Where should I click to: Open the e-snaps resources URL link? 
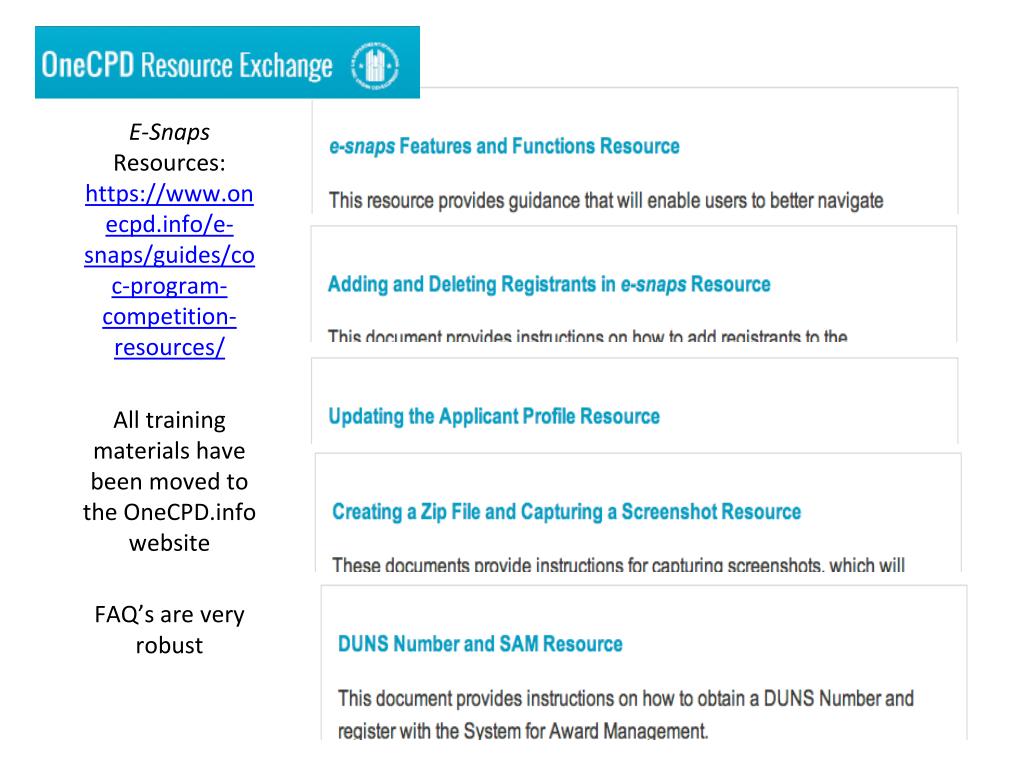click(169, 270)
